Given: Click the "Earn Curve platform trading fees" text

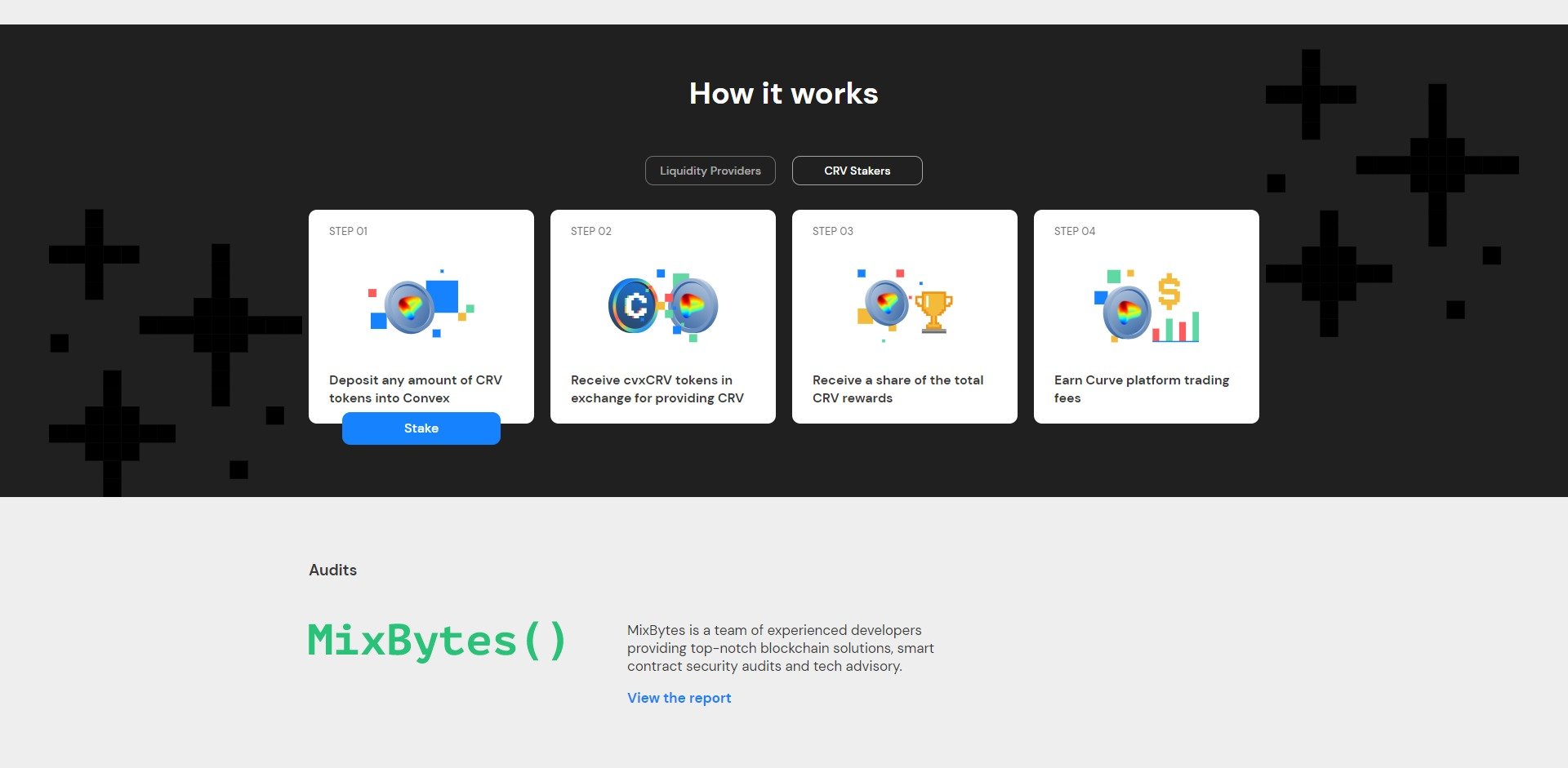Looking at the screenshot, I should click(1141, 389).
